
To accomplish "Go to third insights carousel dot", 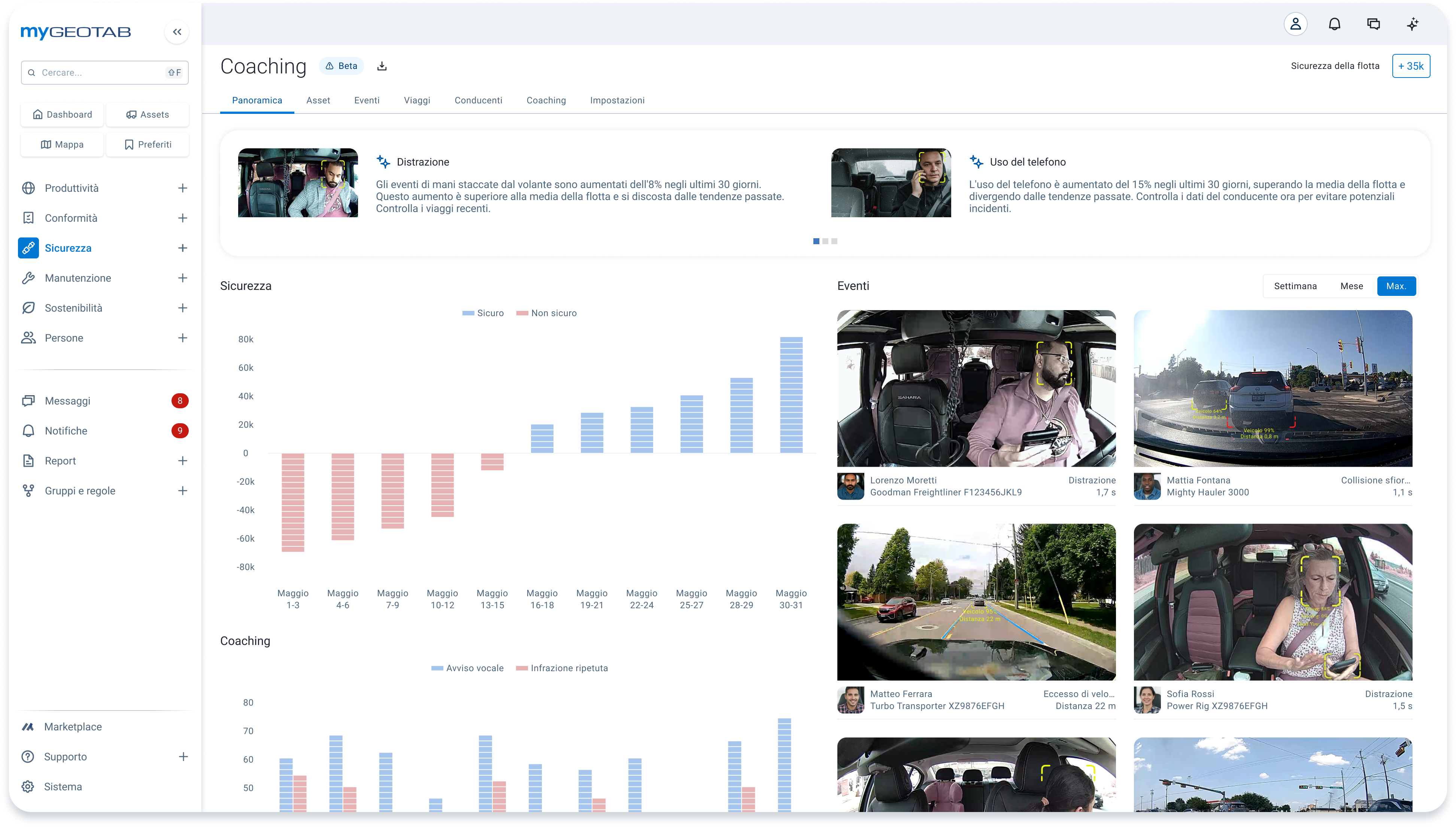I will (x=834, y=242).
